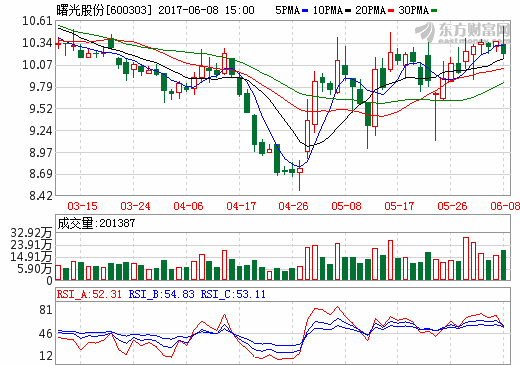Select the 04-17 date axis label
The width and height of the screenshot is (520, 365).
click(x=241, y=206)
